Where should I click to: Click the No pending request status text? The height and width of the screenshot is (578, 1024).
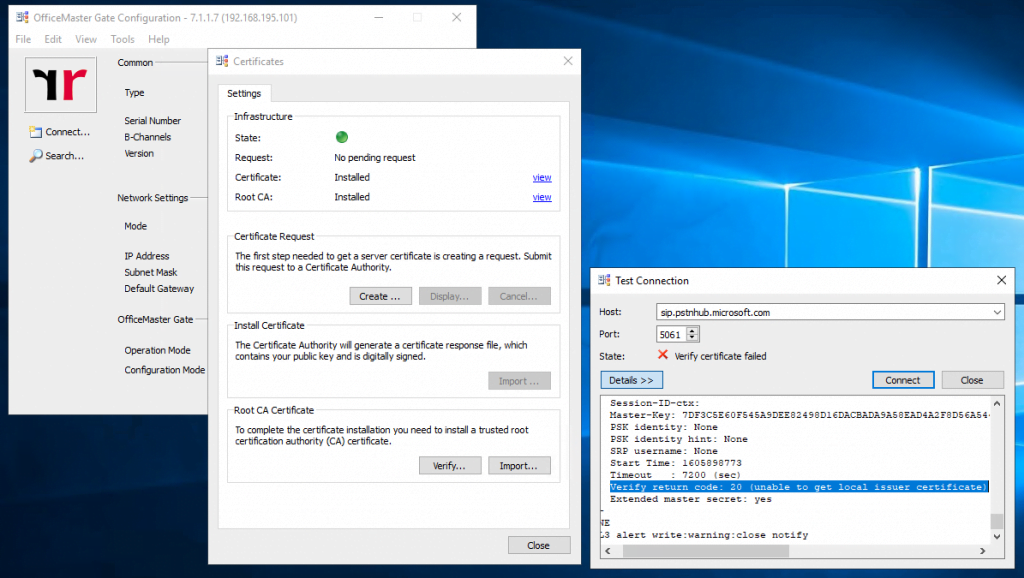375,157
